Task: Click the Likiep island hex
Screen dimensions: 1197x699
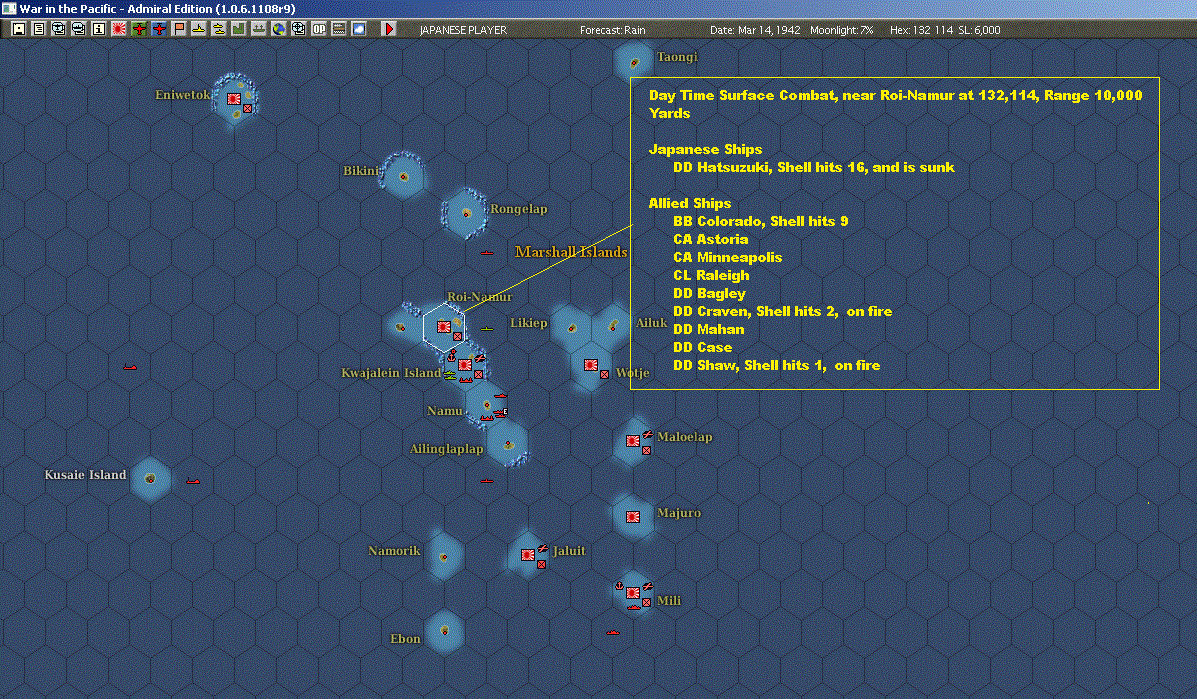Action: point(571,327)
